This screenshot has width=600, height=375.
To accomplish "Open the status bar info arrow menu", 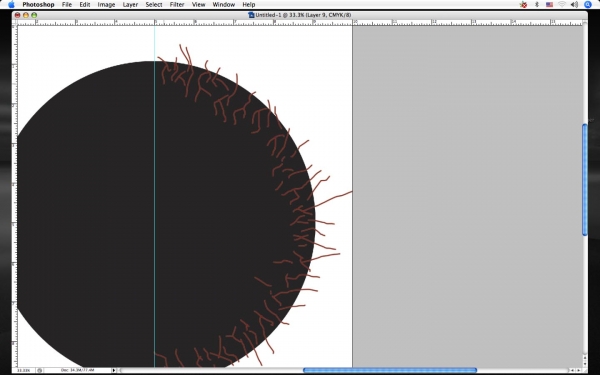I will click(114, 370).
